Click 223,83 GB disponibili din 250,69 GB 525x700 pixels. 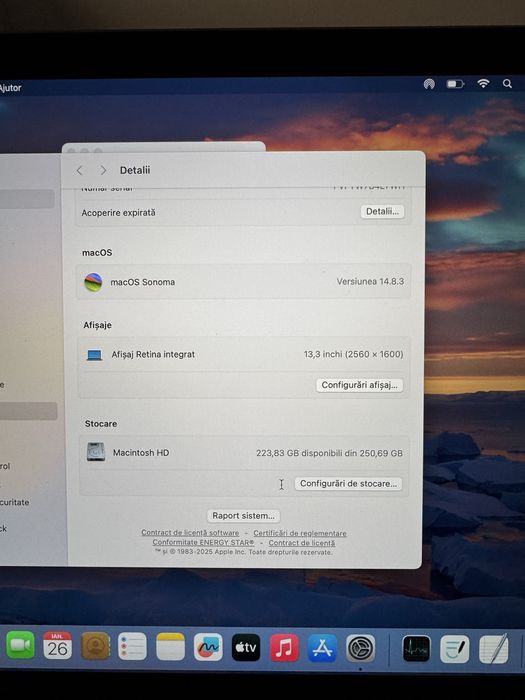pyautogui.click(x=329, y=453)
